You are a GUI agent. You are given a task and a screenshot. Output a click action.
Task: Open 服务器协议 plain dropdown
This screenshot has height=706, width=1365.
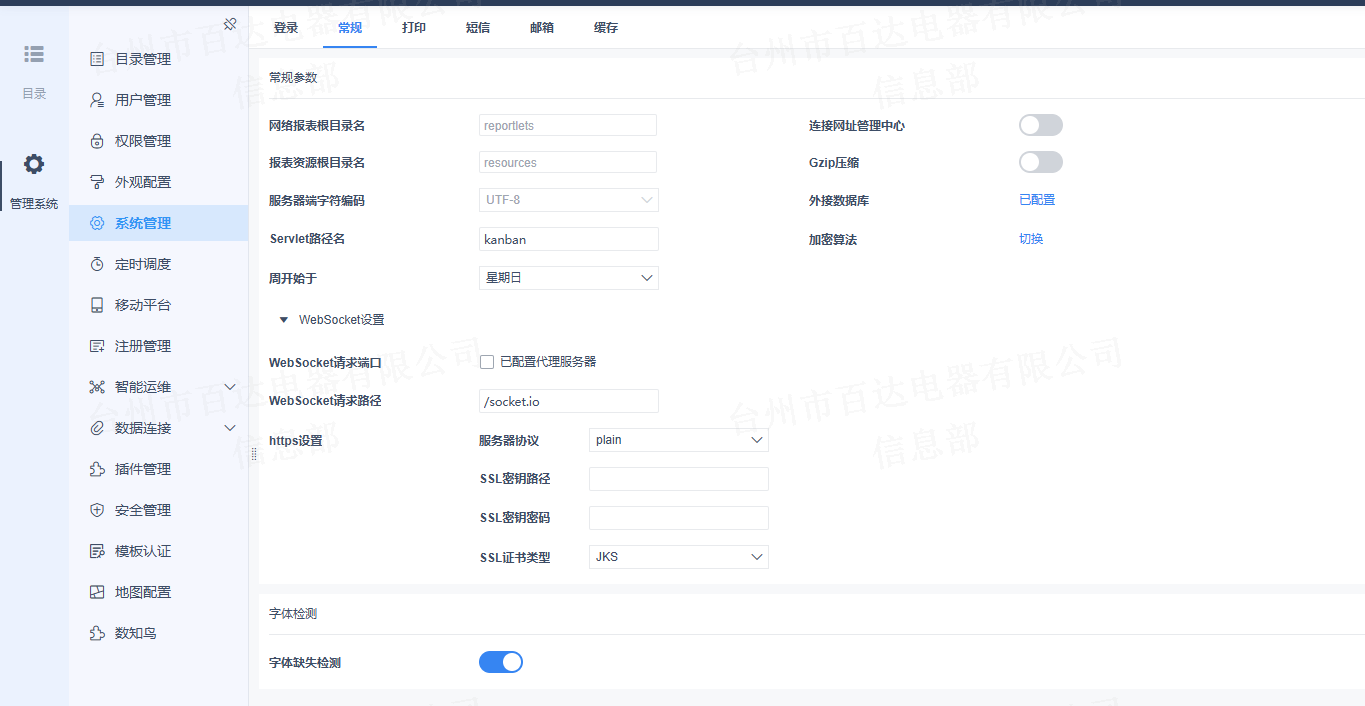click(x=679, y=440)
